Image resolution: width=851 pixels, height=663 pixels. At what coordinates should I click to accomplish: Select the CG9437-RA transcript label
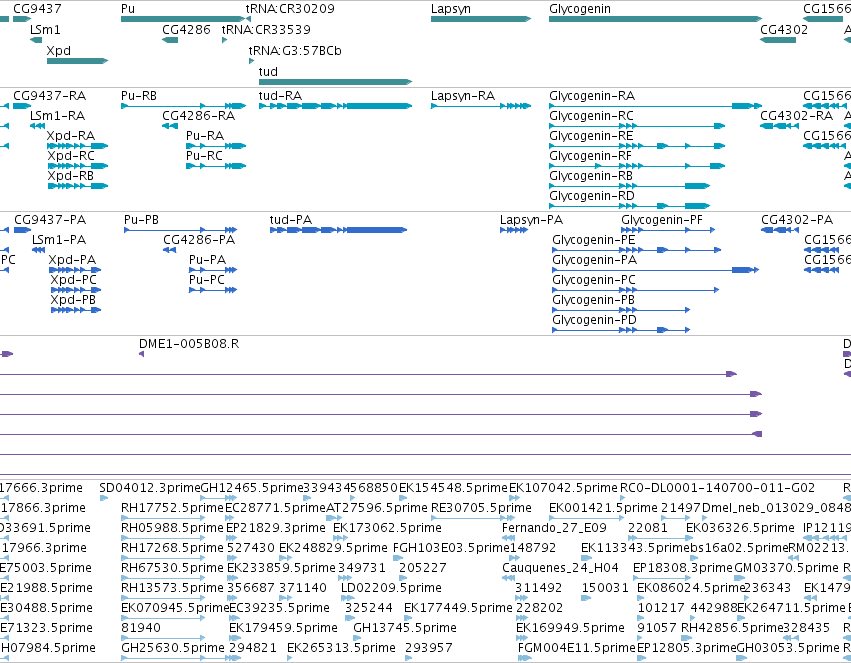49,96
